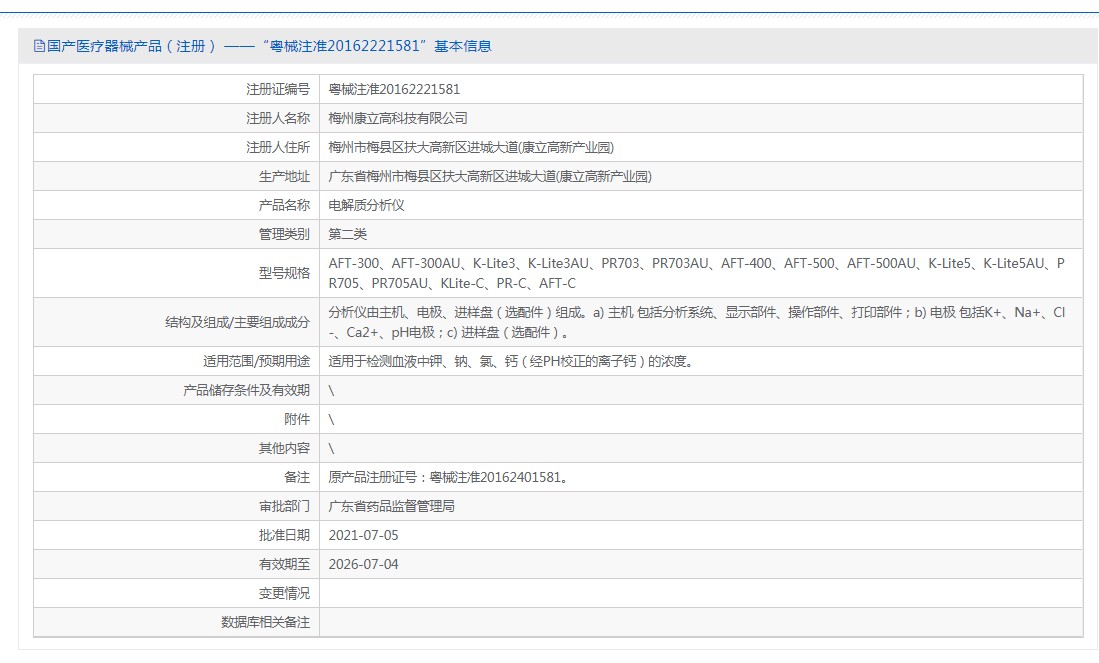
Task: Select the label 型号规格
Action: click(284, 273)
